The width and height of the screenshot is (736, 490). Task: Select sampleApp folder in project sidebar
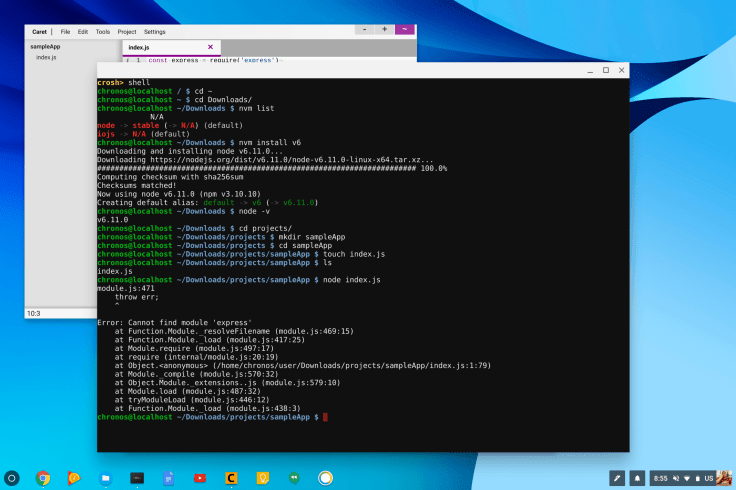(x=46, y=46)
